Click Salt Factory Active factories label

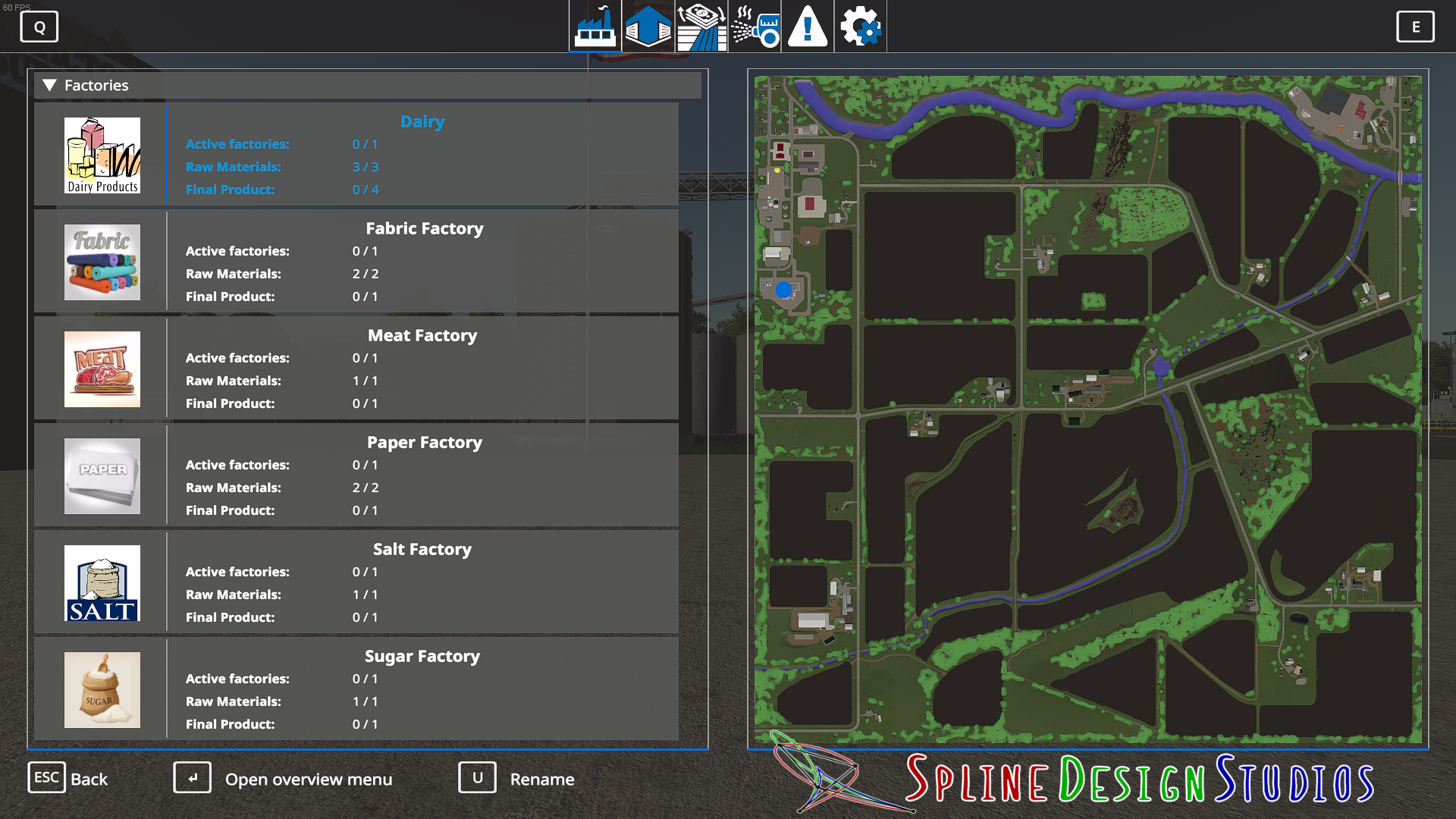click(237, 572)
